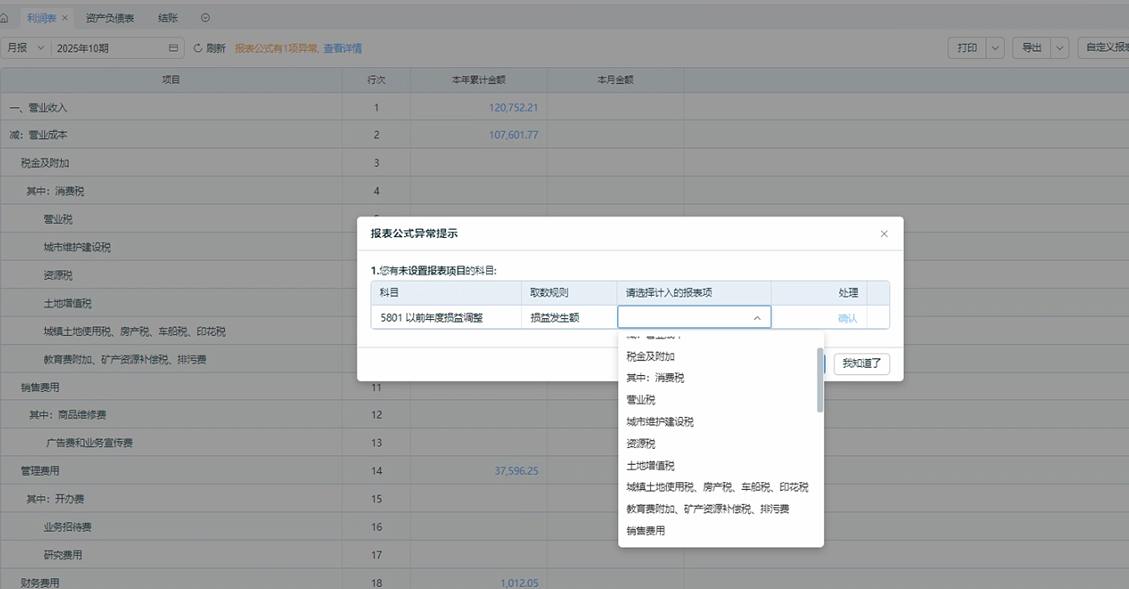Select 土地增值税 option in dropdown list
Image resolution: width=1129 pixels, height=589 pixels.
[x=650, y=465]
